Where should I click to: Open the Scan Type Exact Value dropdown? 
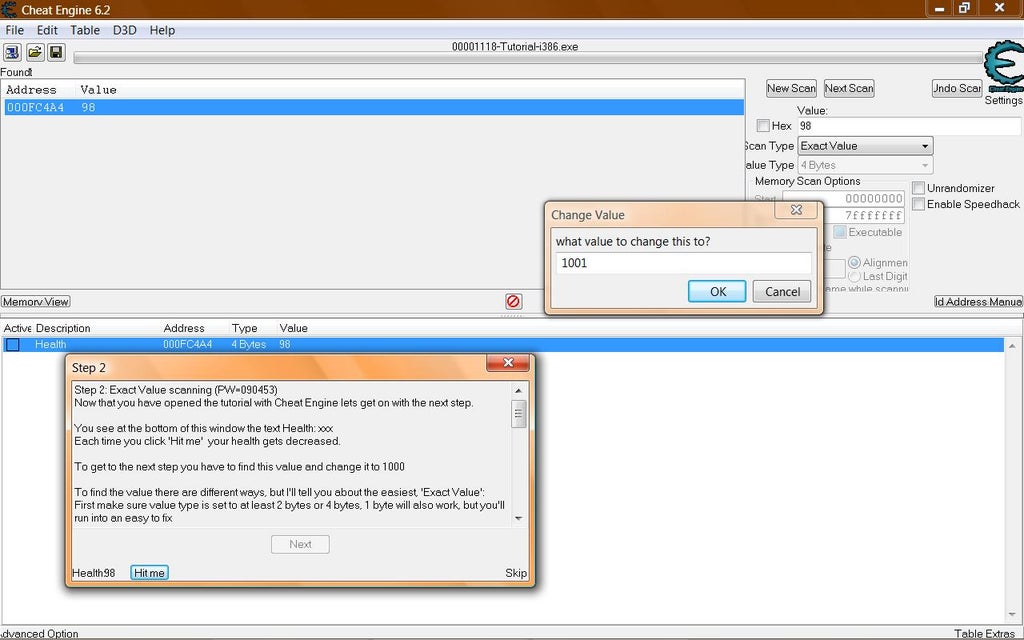(x=865, y=146)
